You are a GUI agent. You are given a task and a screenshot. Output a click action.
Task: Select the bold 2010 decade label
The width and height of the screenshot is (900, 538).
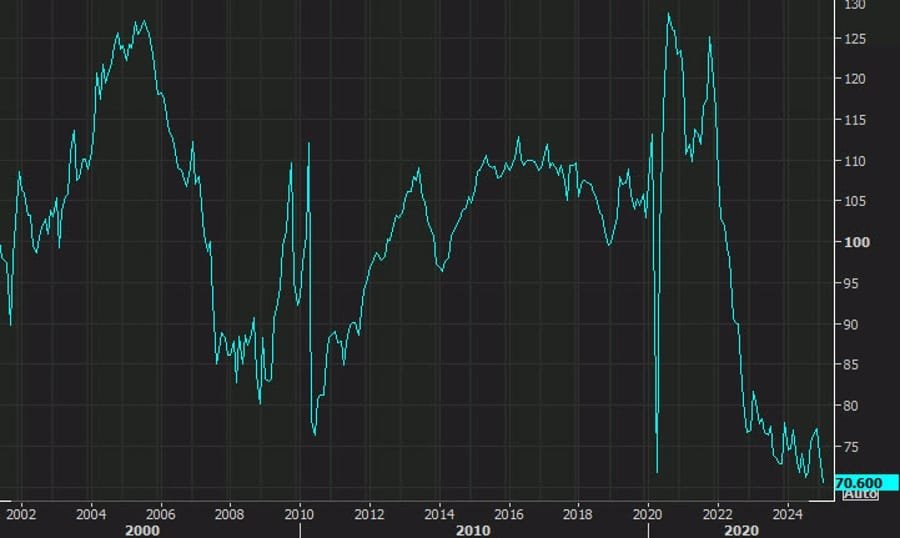[x=473, y=528]
